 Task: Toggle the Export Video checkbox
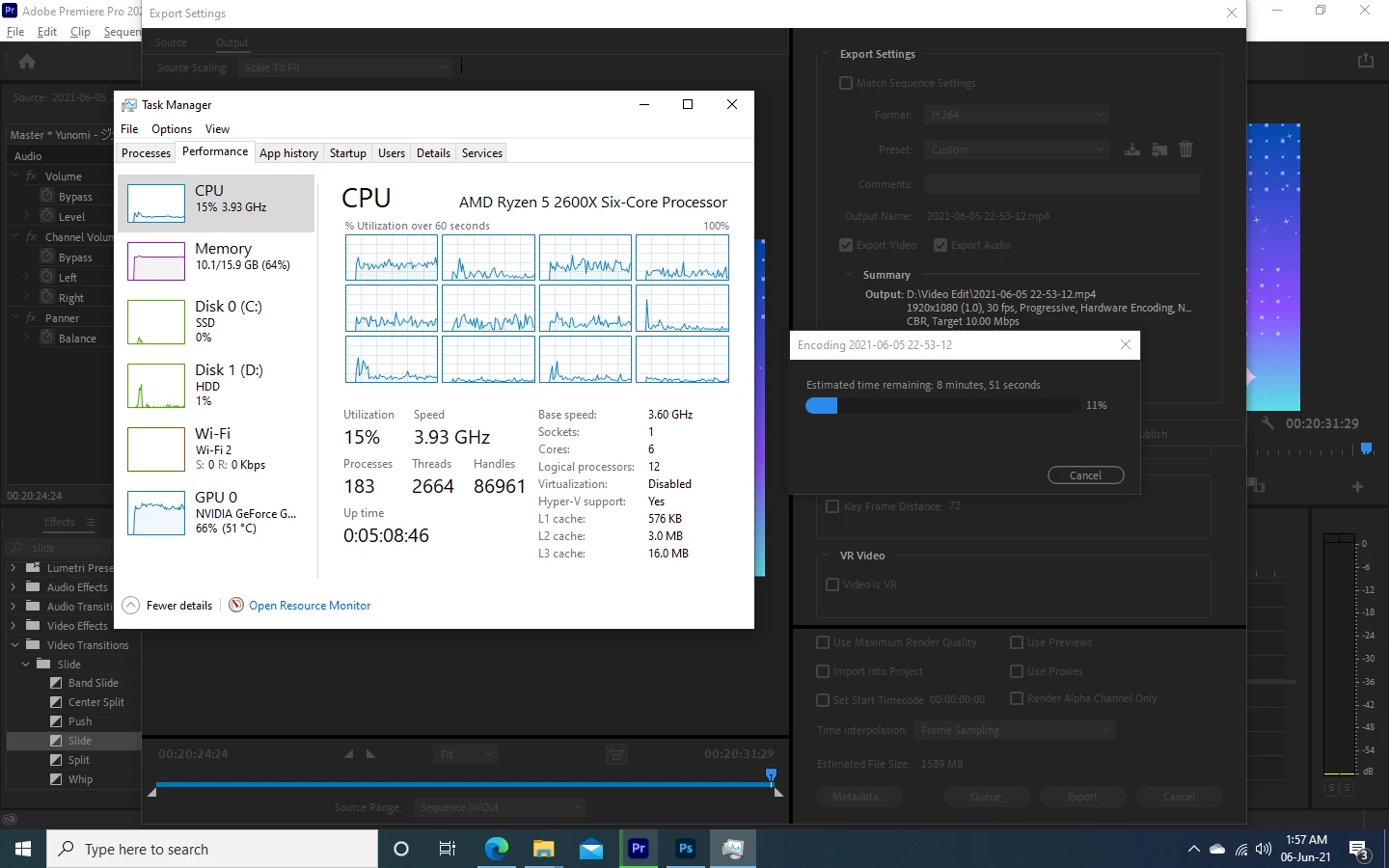click(x=846, y=245)
